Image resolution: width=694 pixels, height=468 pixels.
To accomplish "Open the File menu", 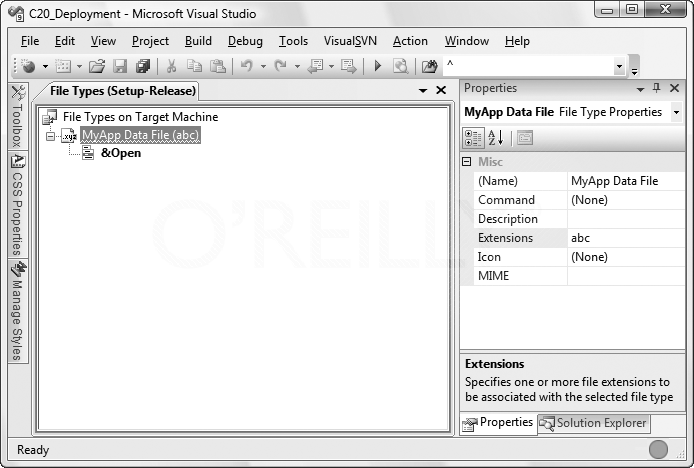I will pos(30,41).
